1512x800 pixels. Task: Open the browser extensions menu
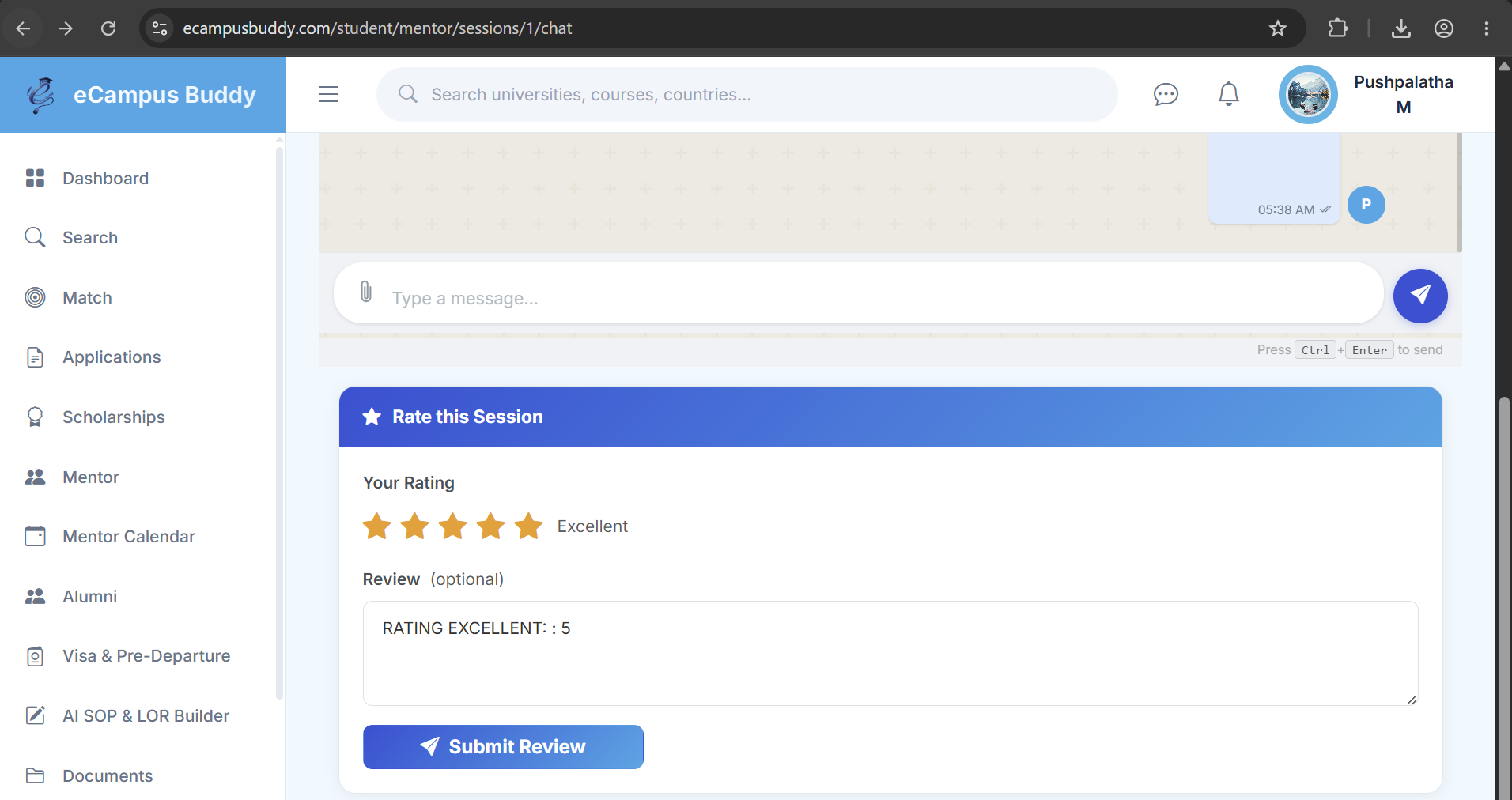pyautogui.click(x=1337, y=28)
